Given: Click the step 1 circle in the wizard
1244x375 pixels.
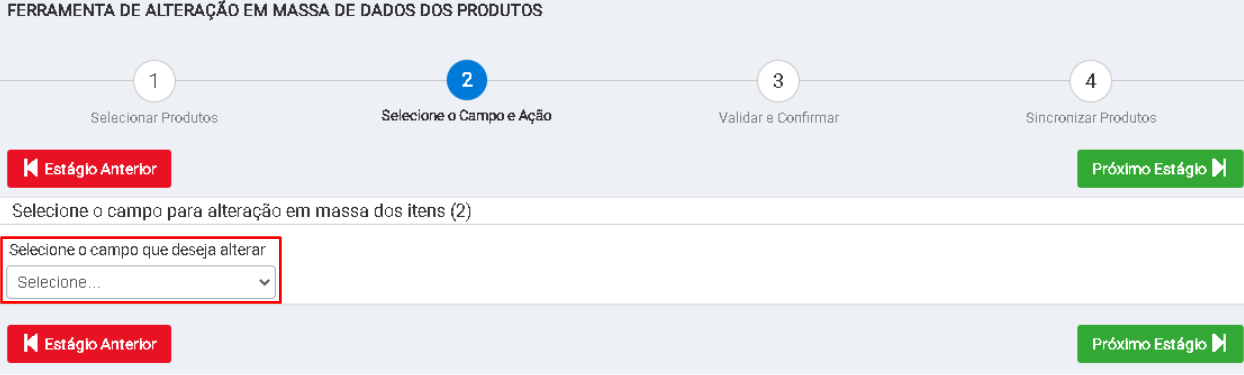Looking at the screenshot, I should tap(153, 81).
